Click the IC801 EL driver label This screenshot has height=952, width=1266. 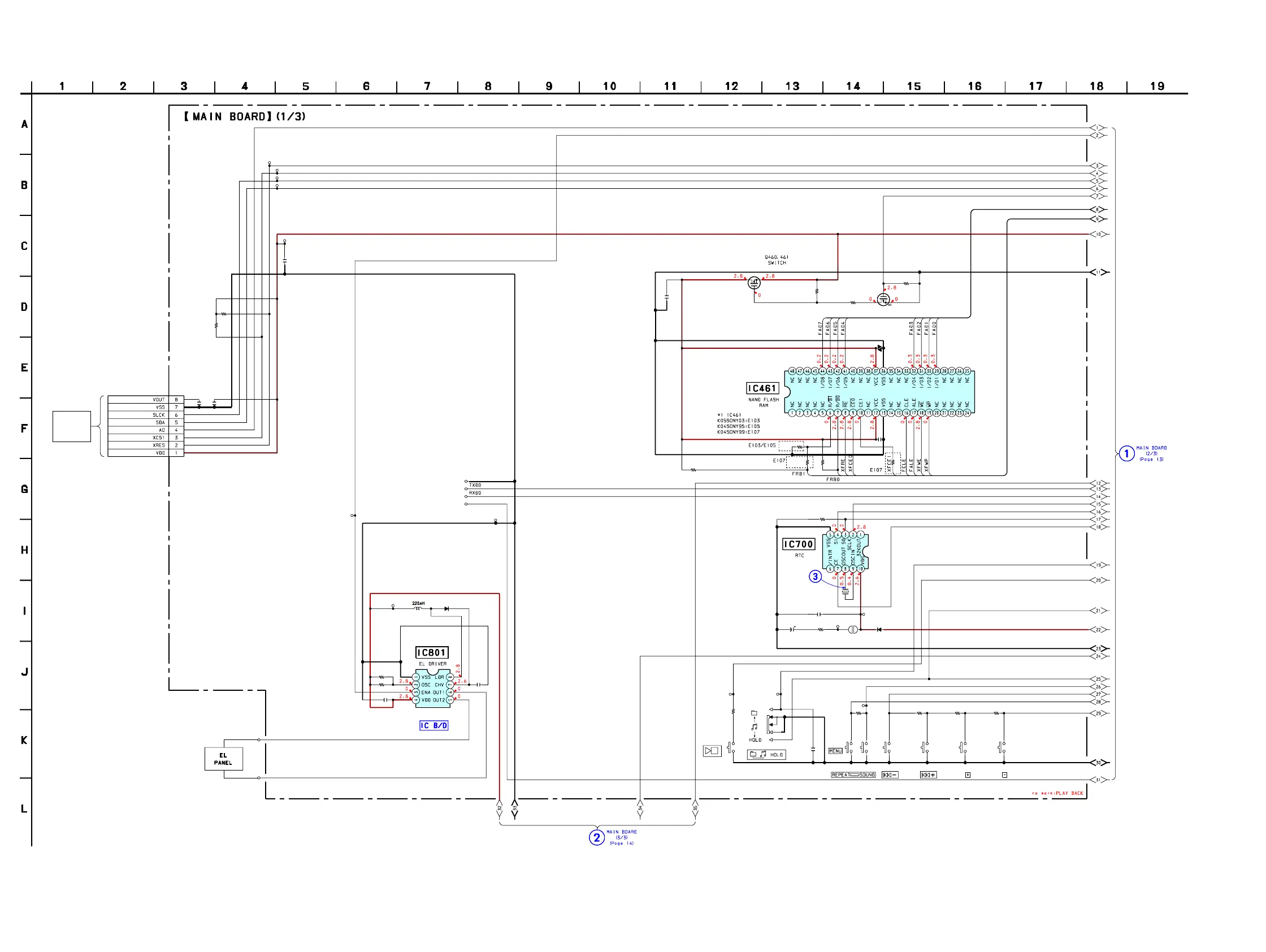[432, 652]
